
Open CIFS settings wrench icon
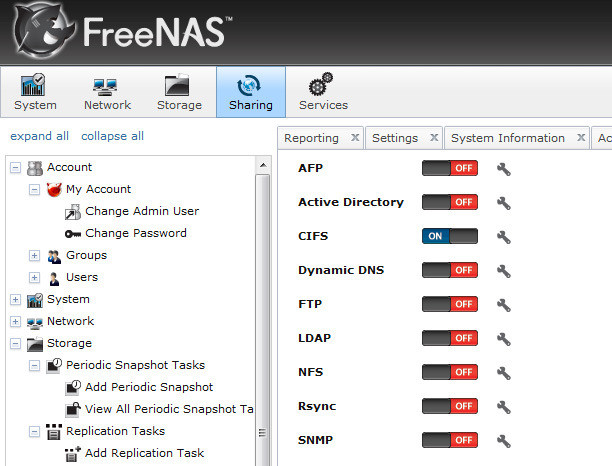[x=504, y=237]
